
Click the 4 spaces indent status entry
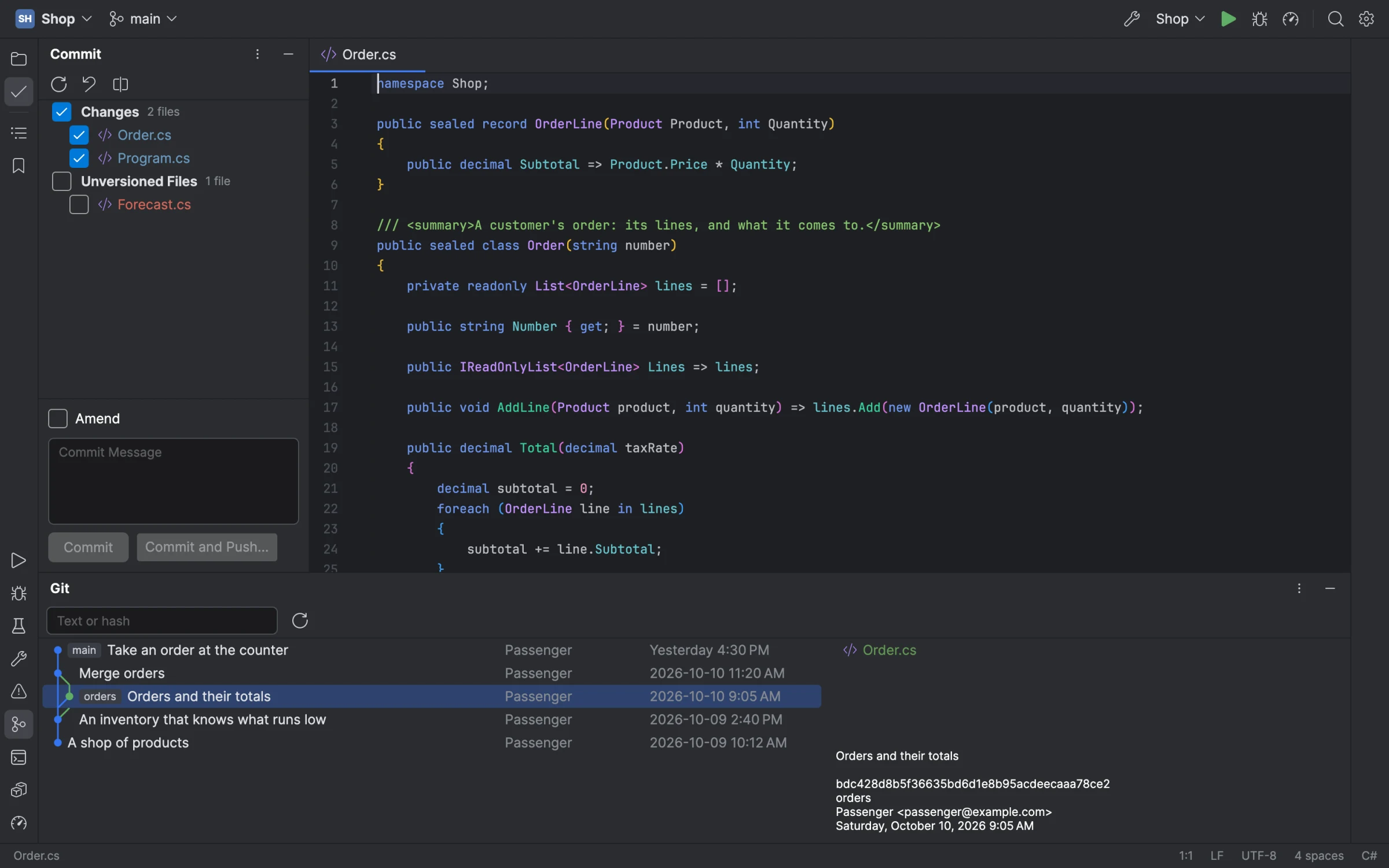pos(1318,855)
